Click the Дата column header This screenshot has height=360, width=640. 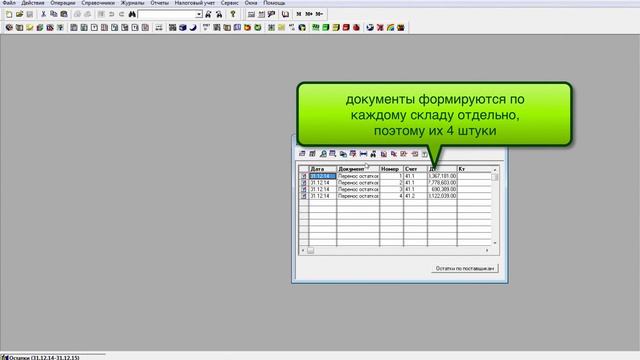click(x=323, y=169)
